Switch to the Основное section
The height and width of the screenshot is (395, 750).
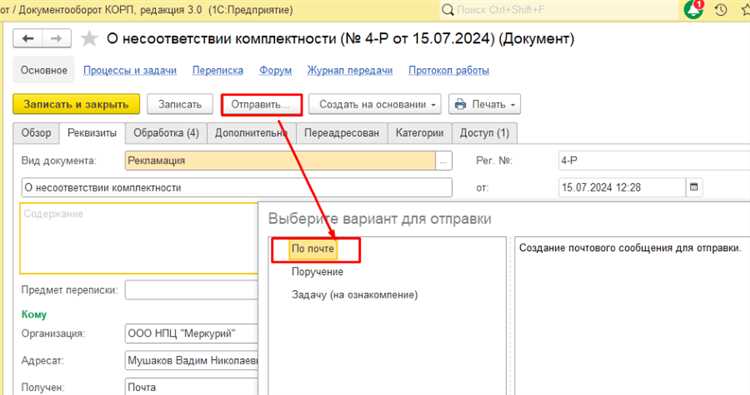pyautogui.click(x=44, y=70)
